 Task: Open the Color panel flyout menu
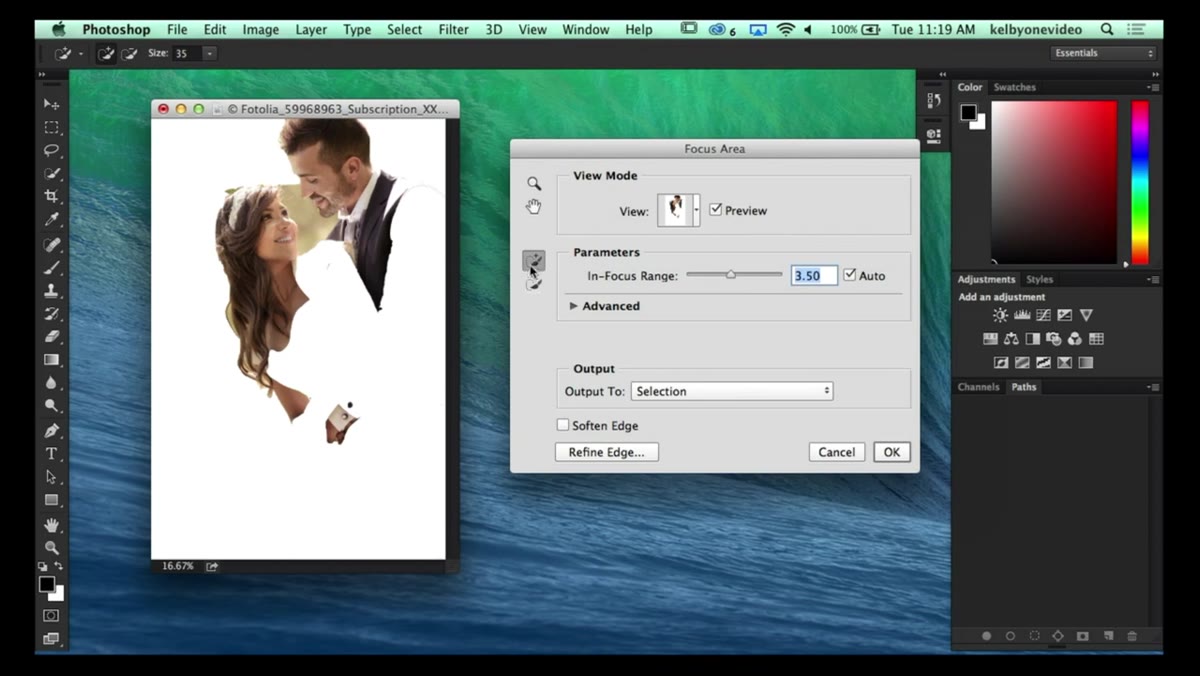tap(1153, 87)
